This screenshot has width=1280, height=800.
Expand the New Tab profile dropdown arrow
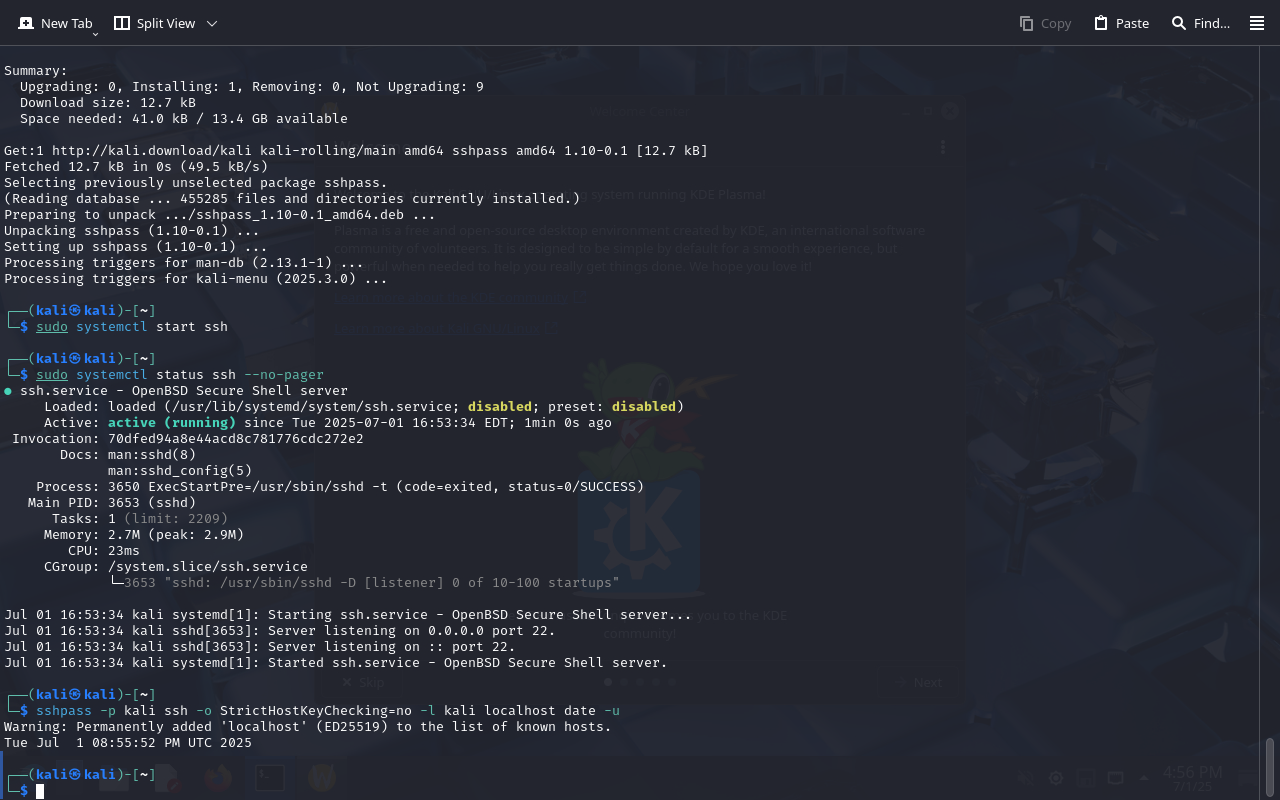[95, 33]
